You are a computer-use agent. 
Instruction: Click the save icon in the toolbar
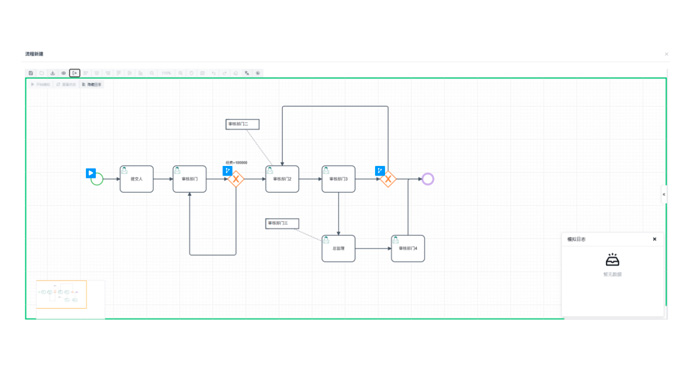[x=31, y=73]
